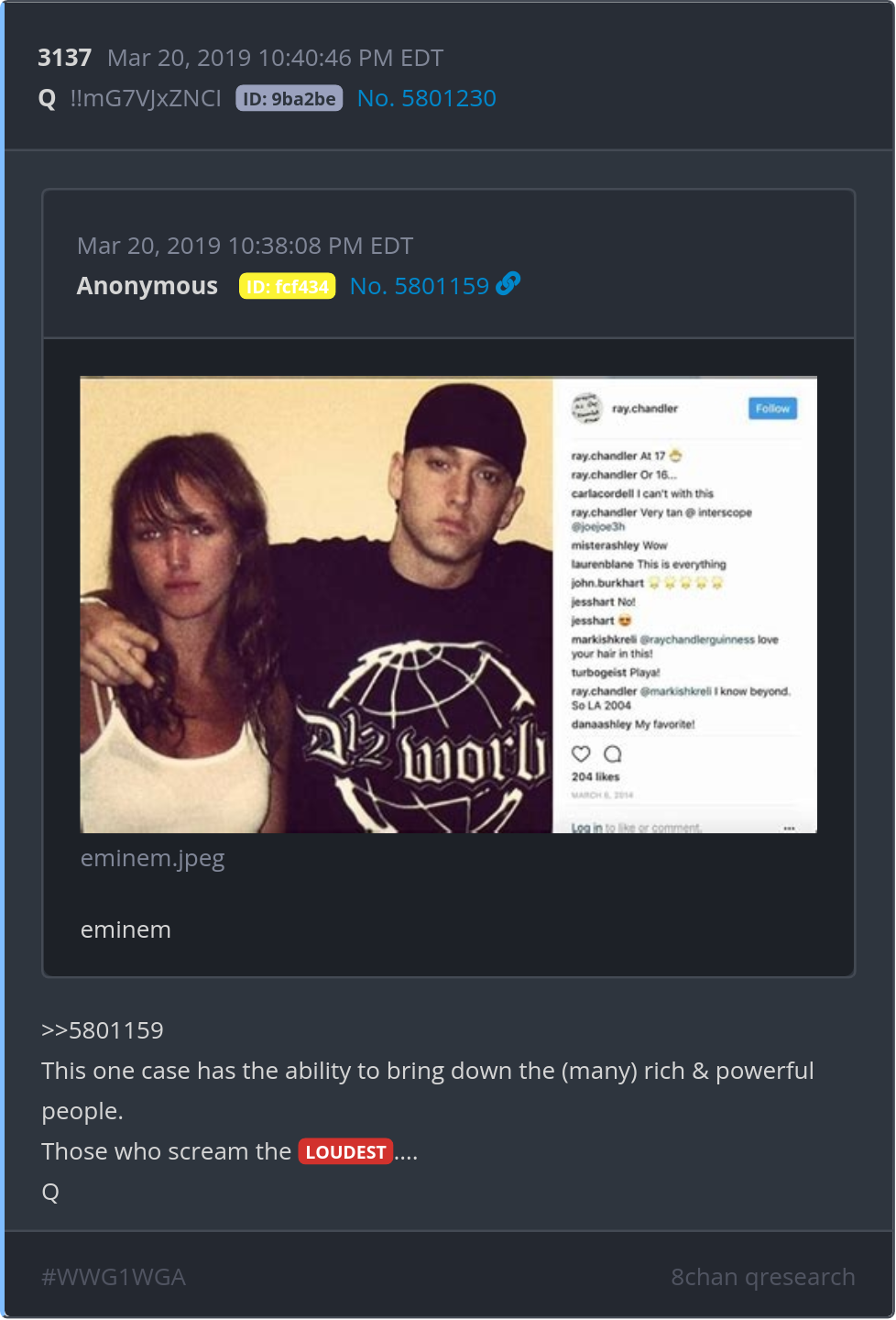Click the eminem.jpeg file name
The height and width of the screenshot is (1320, 896).
point(152,858)
